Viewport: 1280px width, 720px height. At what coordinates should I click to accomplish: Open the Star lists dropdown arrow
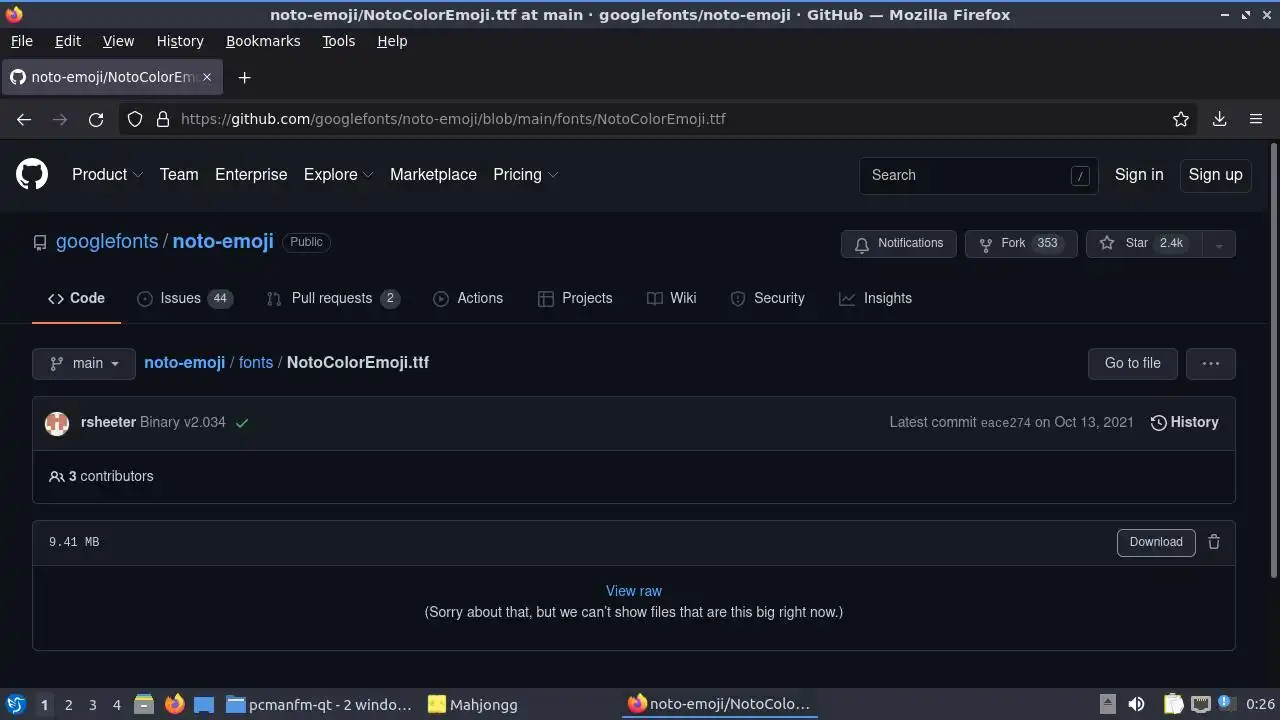1218,244
